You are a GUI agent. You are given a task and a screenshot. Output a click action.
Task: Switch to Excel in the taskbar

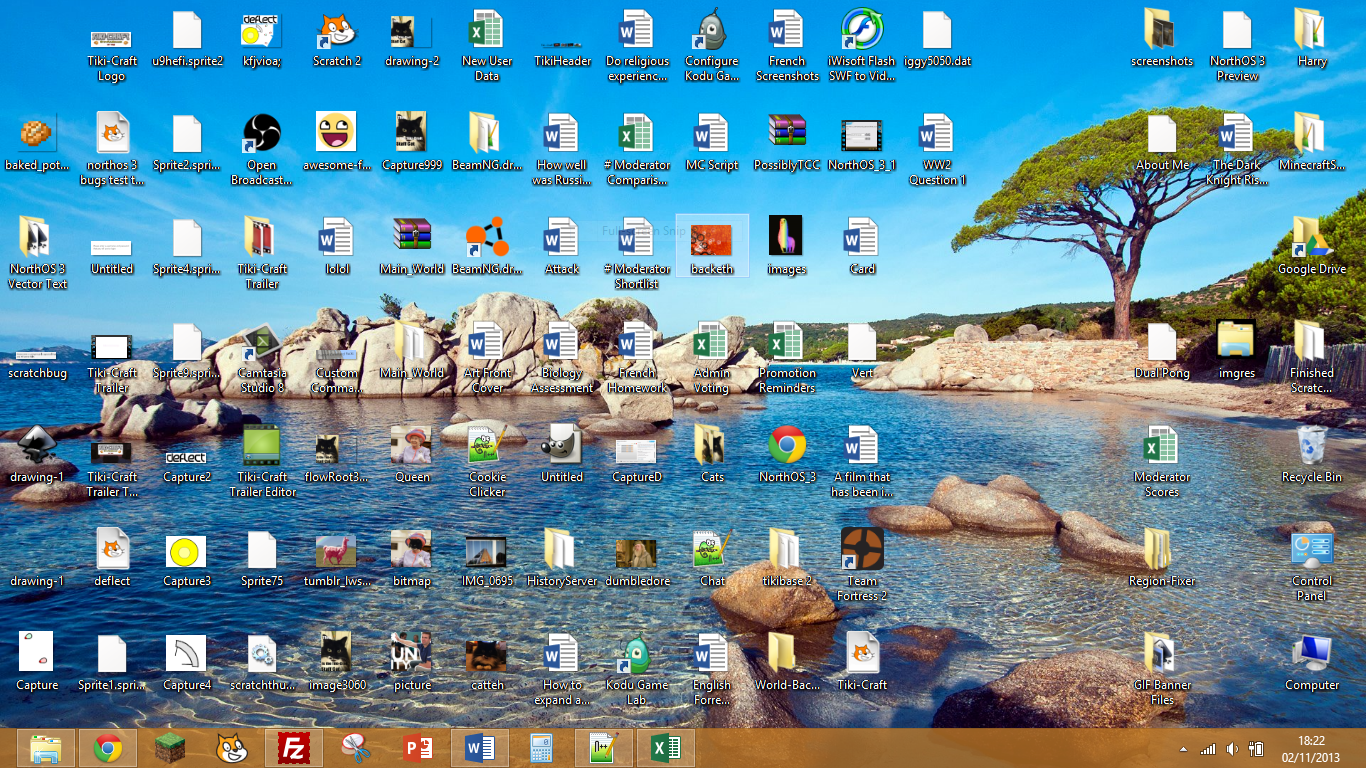[x=665, y=748]
